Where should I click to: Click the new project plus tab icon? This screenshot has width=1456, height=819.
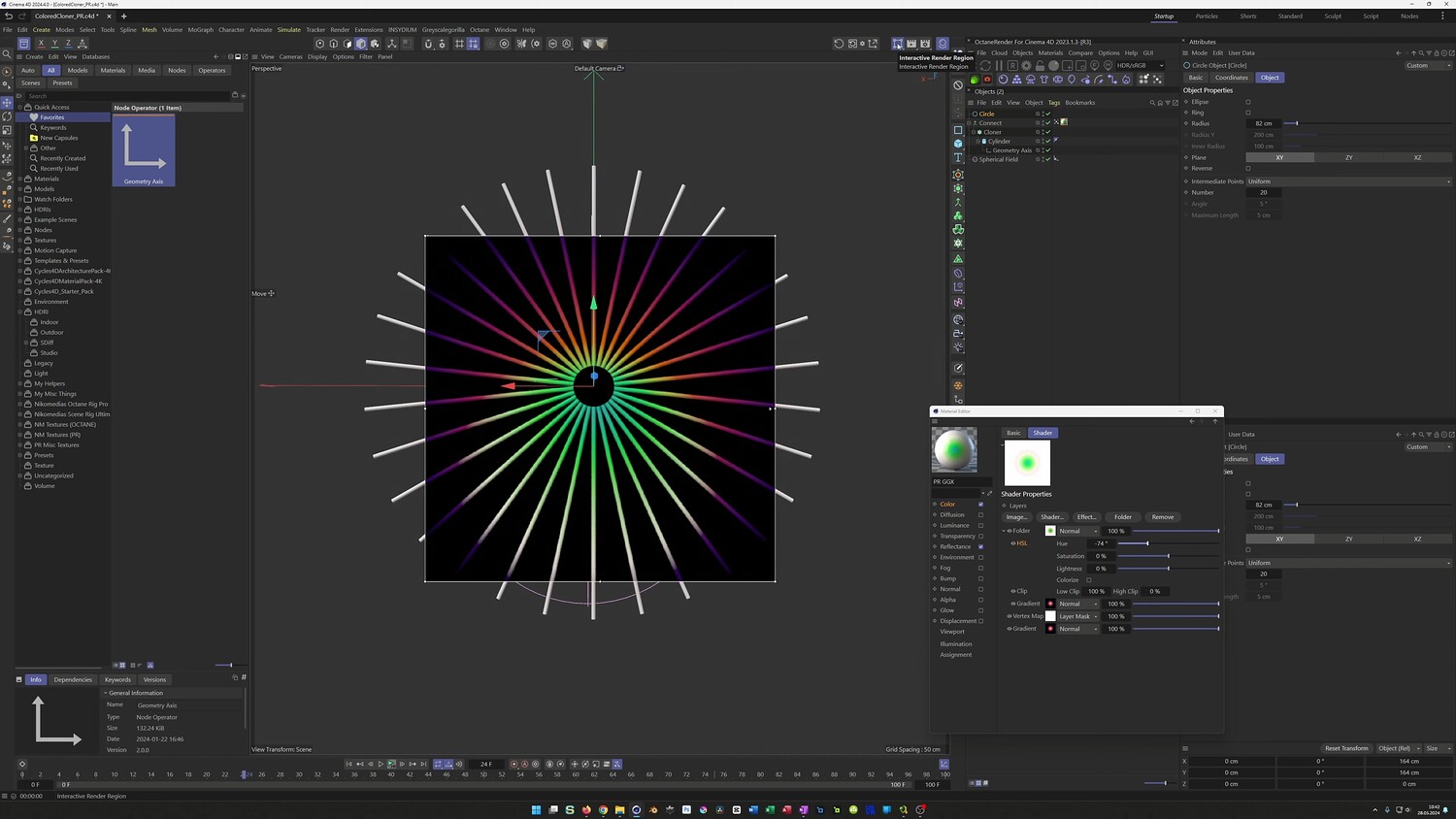[x=123, y=16]
